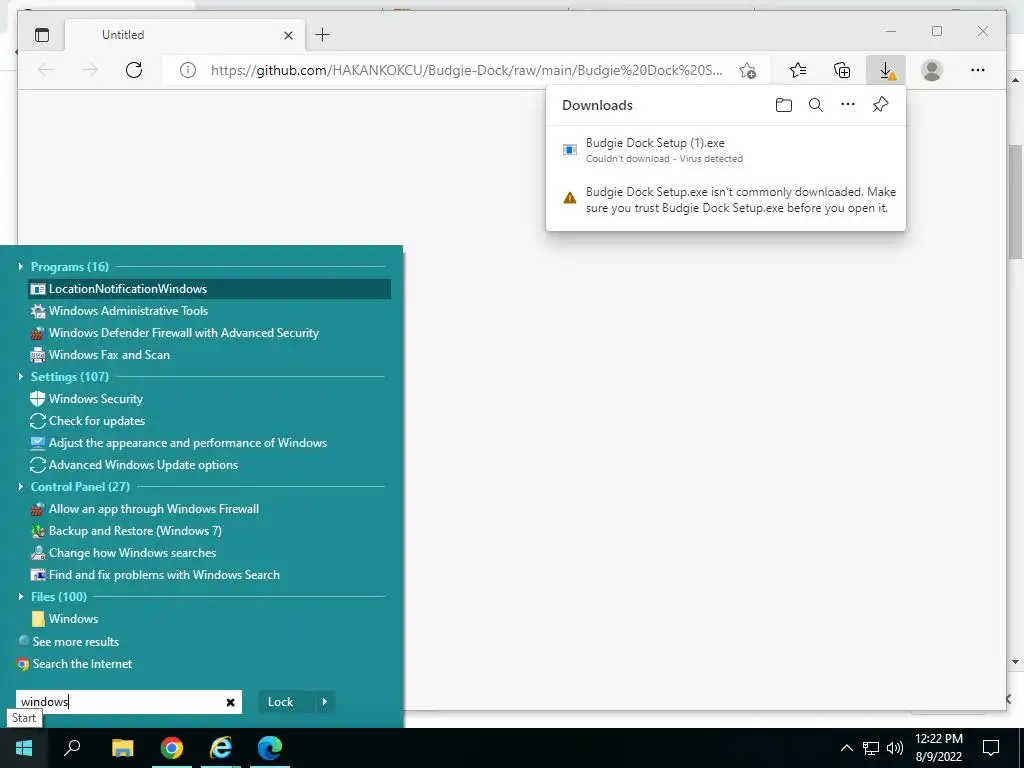Screen dimensions: 1024x768
Task: Click the warning triangle icon in Downloads
Action: pos(569,198)
